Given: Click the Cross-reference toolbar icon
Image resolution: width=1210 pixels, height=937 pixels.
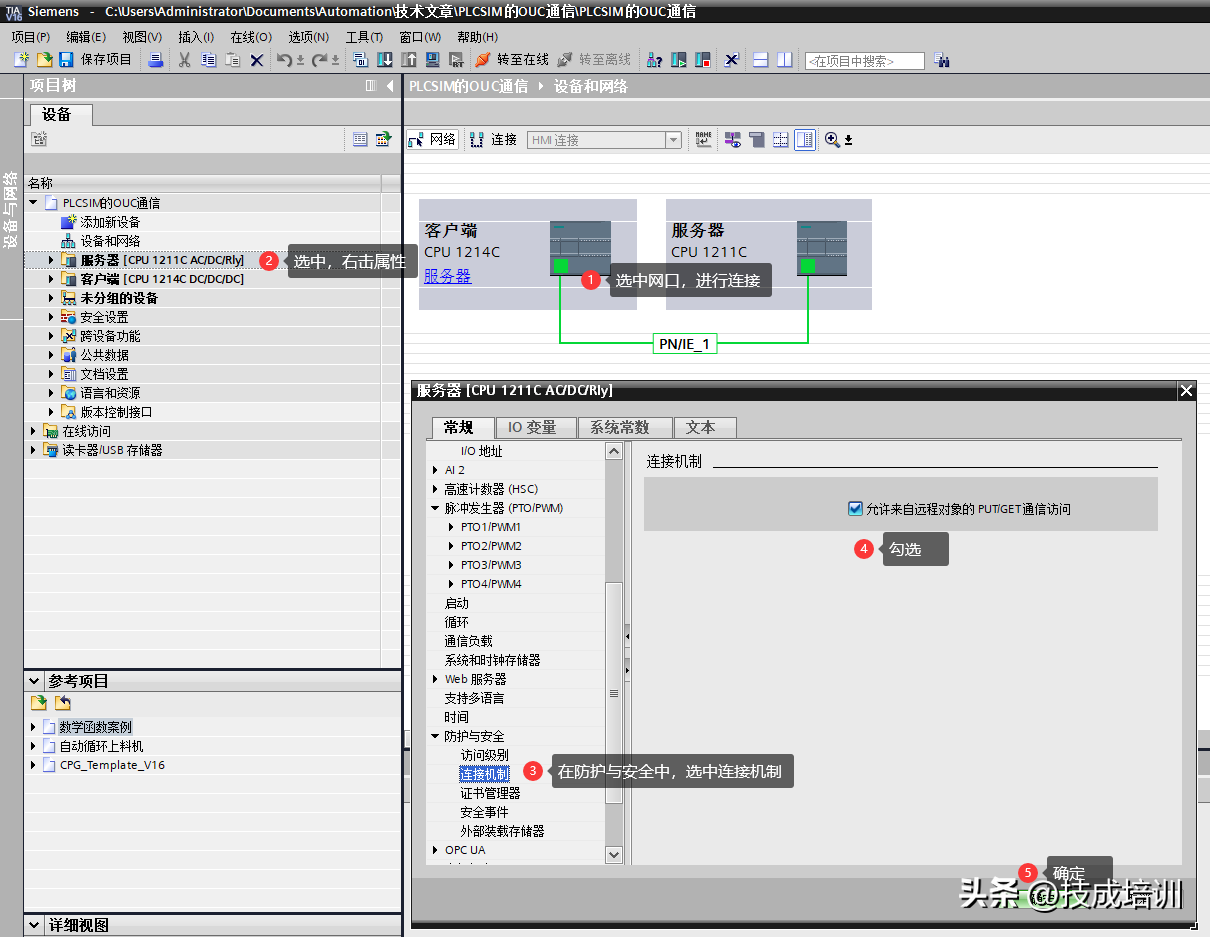Looking at the screenshot, I should [x=731, y=60].
